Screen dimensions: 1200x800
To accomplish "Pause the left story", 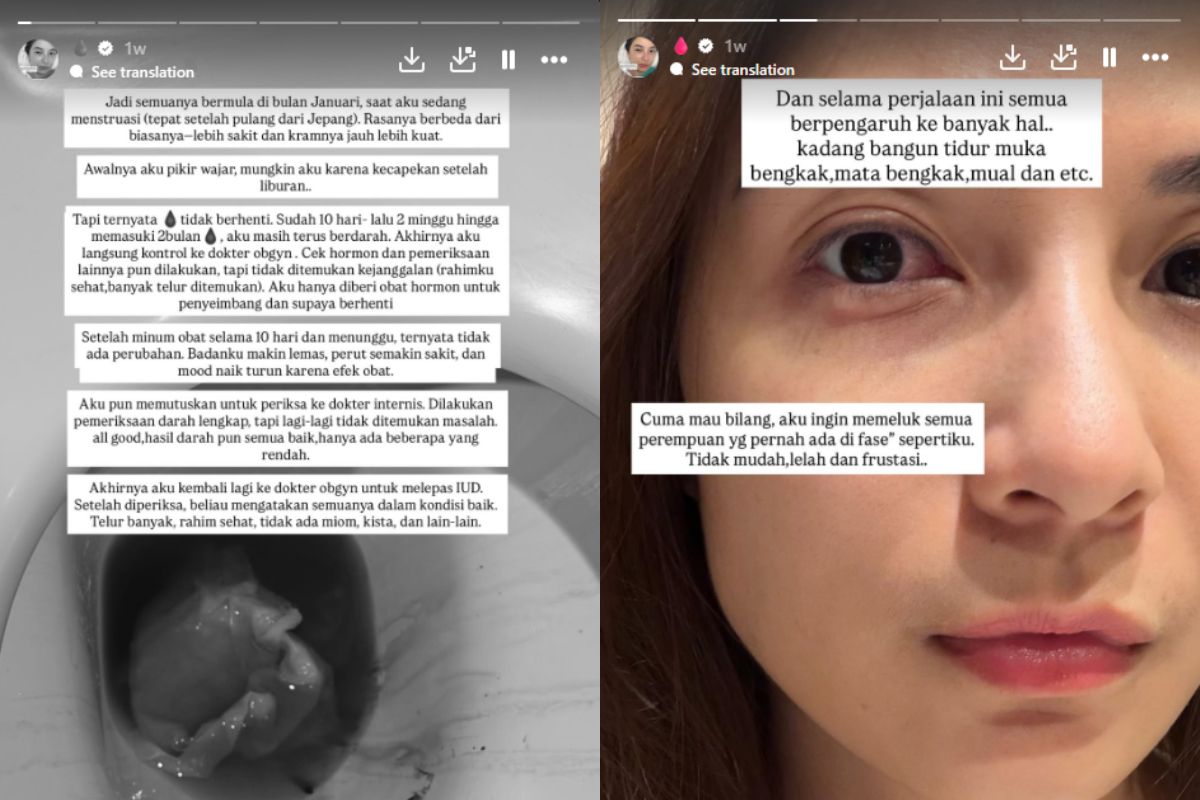I will [x=508, y=60].
